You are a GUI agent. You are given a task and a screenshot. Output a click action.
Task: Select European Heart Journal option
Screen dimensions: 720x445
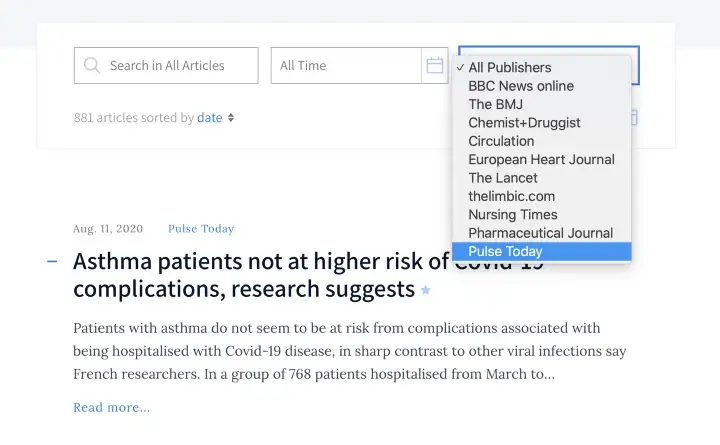pos(542,159)
